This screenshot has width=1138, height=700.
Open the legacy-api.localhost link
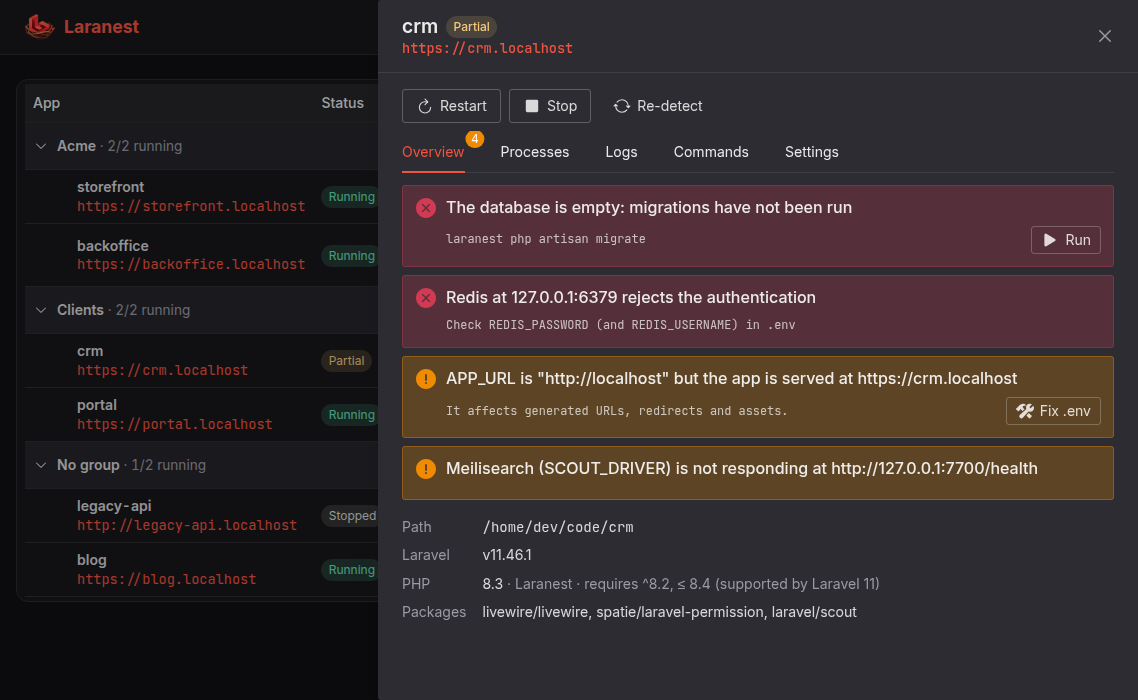(x=187, y=526)
